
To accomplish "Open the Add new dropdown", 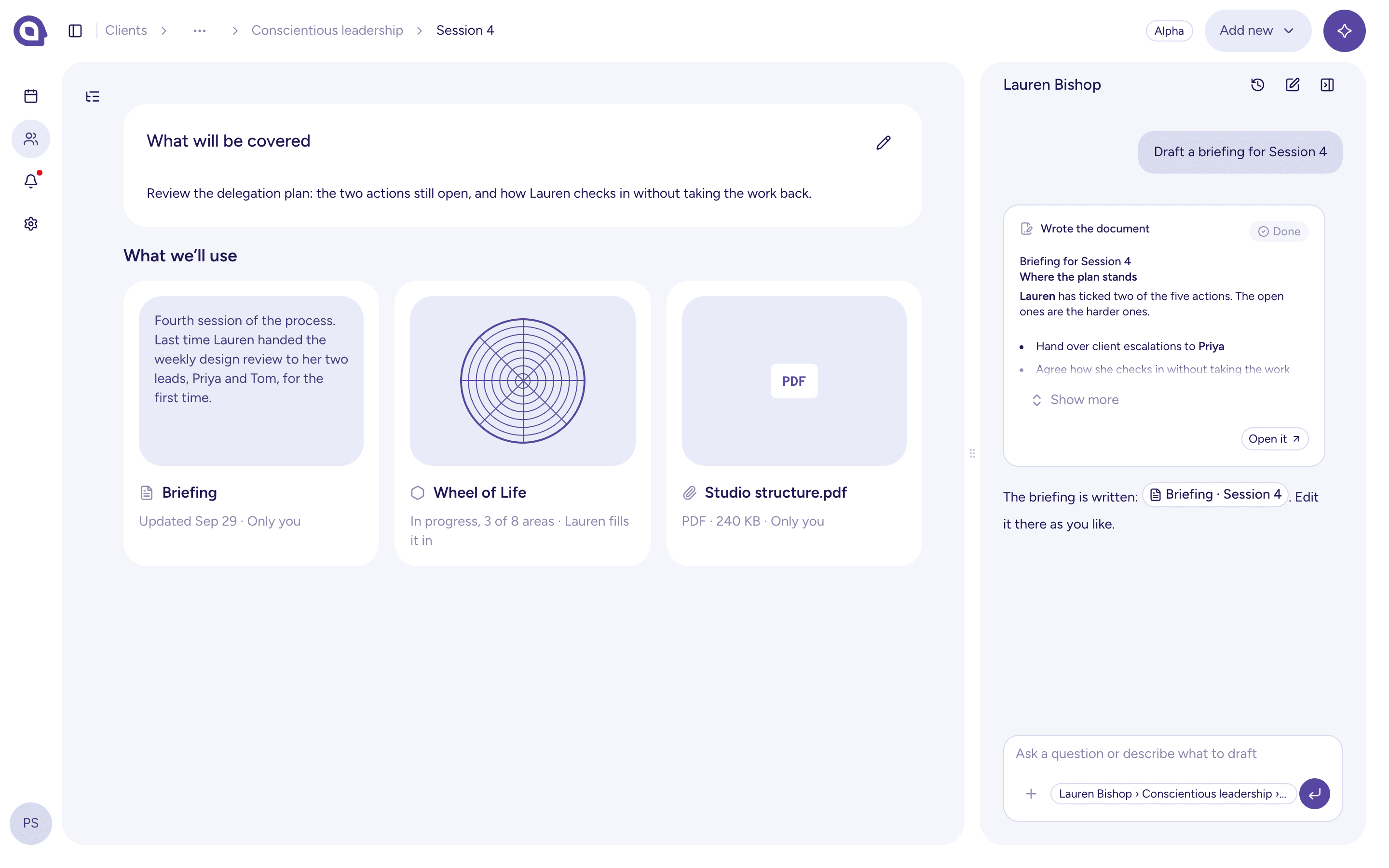I will [x=1257, y=30].
